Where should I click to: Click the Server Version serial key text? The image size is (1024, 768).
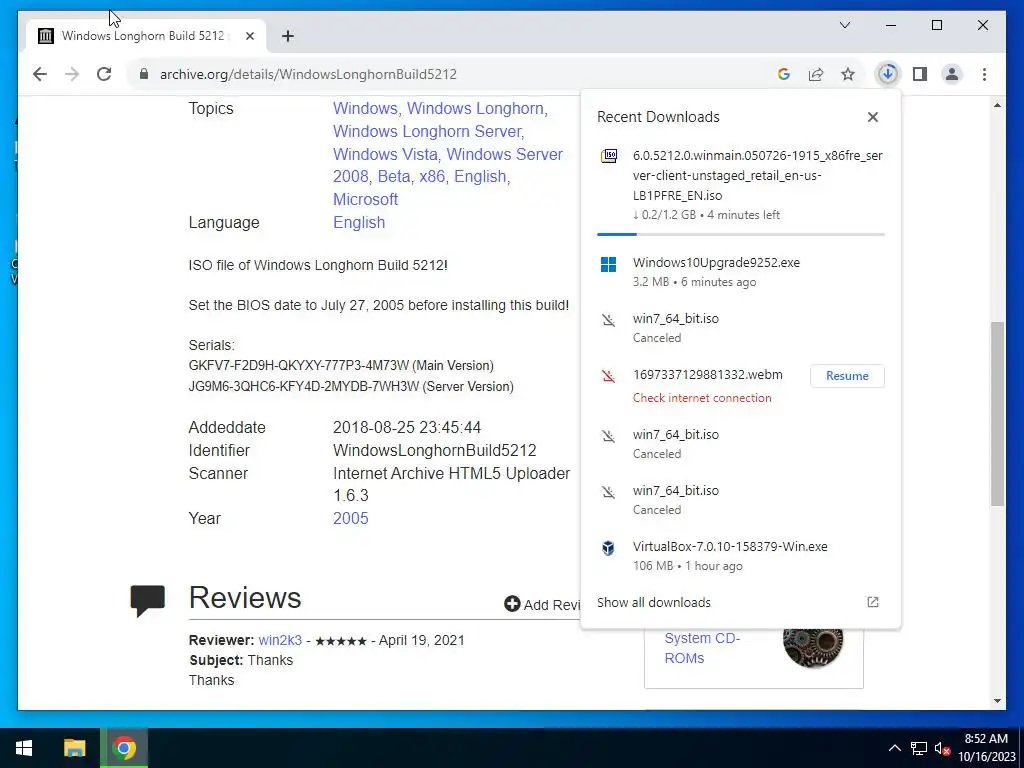[x=351, y=387]
